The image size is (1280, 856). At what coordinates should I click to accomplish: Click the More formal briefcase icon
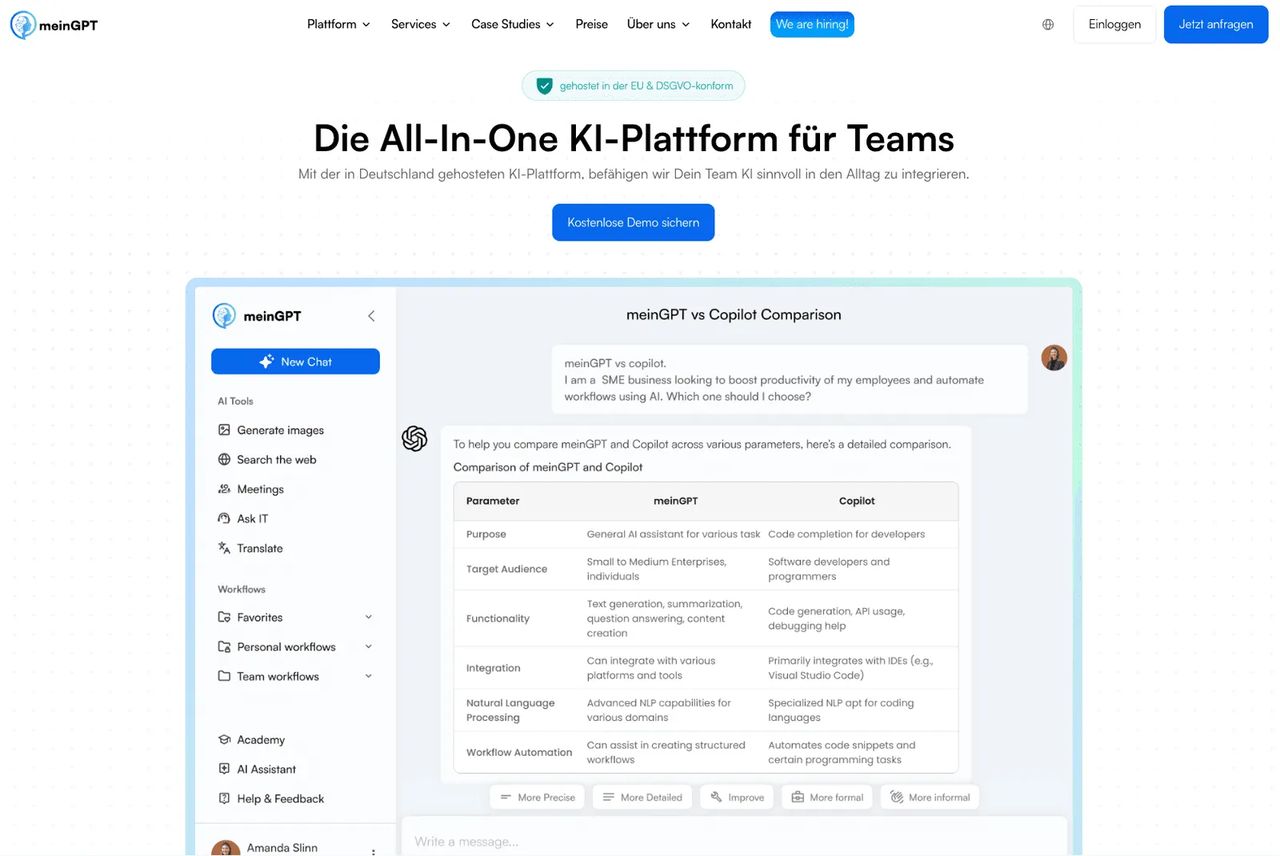798,798
